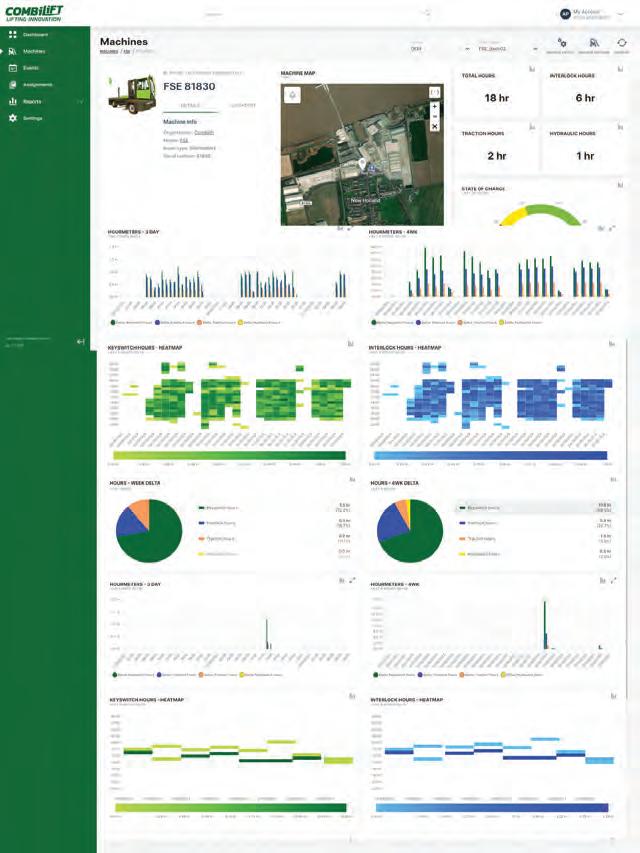Click the FSE 81830 machine thumbnail
The width and height of the screenshot is (640, 853).
tap(132, 95)
